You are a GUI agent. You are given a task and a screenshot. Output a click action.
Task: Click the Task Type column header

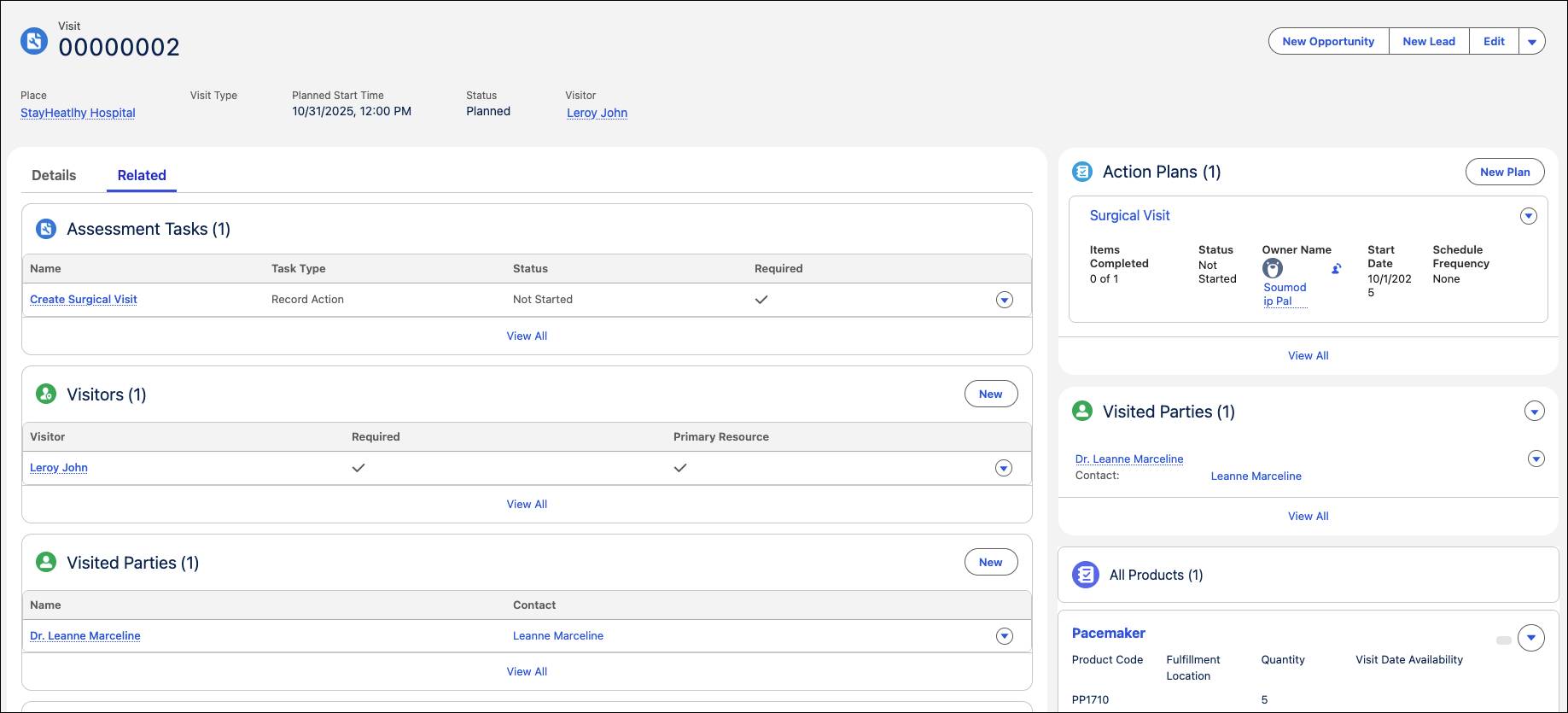click(x=298, y=268)
